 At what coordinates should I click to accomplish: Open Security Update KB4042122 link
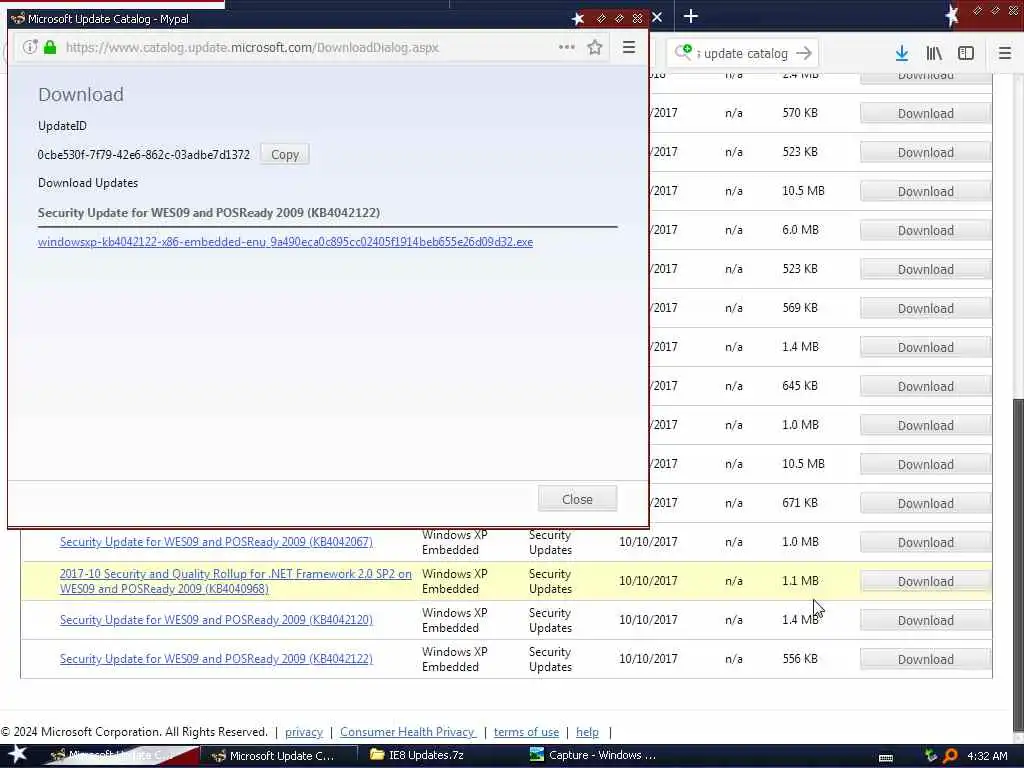216,659
